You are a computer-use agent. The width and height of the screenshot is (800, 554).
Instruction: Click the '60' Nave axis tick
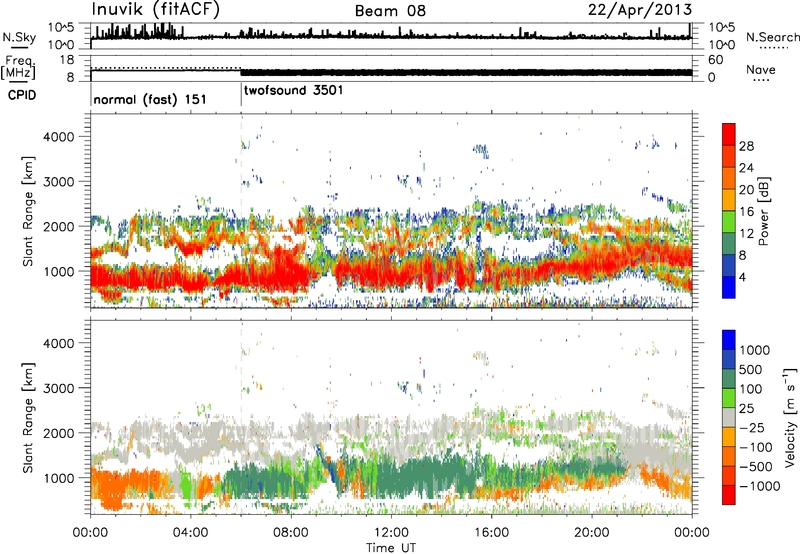point(716,60)
